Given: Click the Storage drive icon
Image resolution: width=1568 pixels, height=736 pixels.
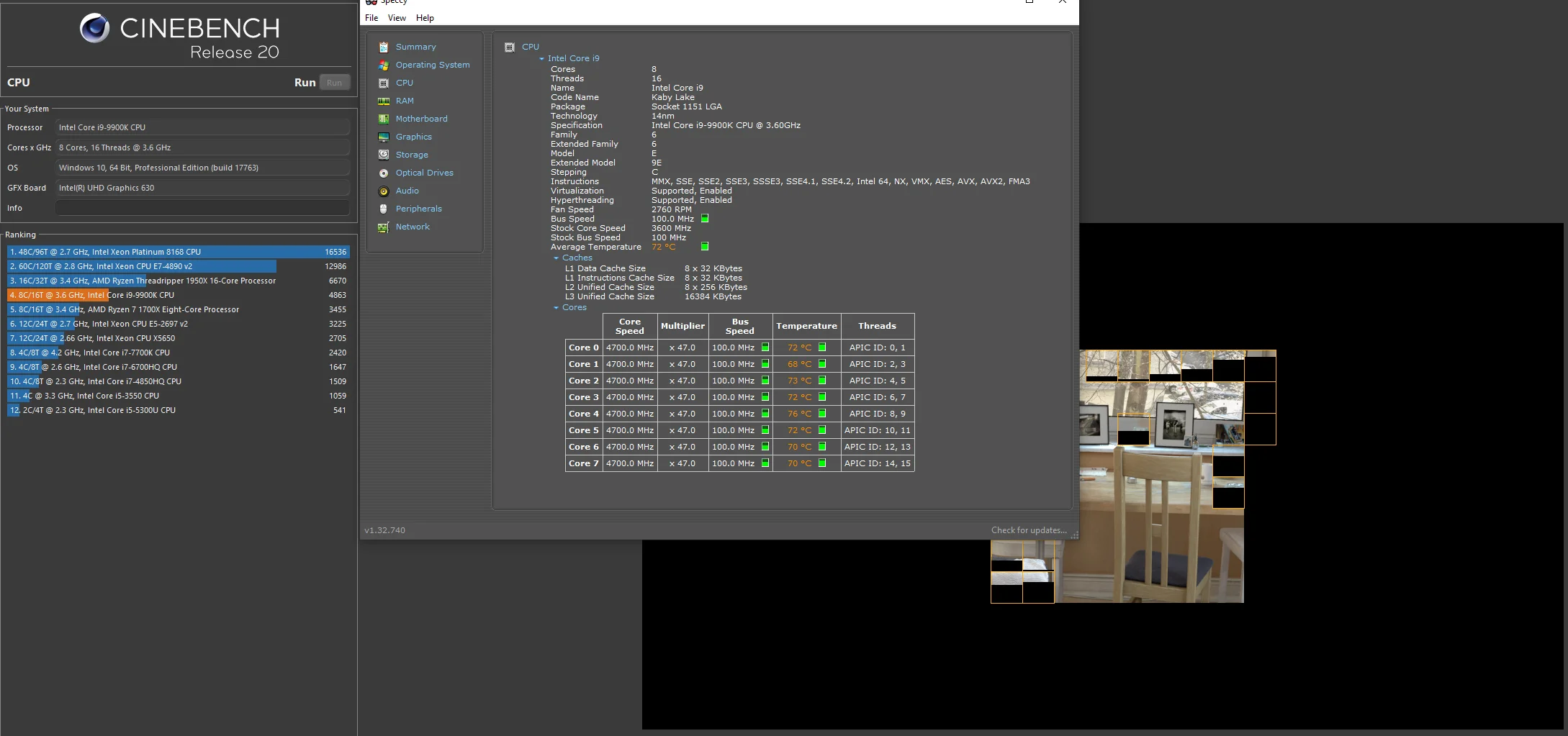Looking at the screenshot, I should [384, 155].
